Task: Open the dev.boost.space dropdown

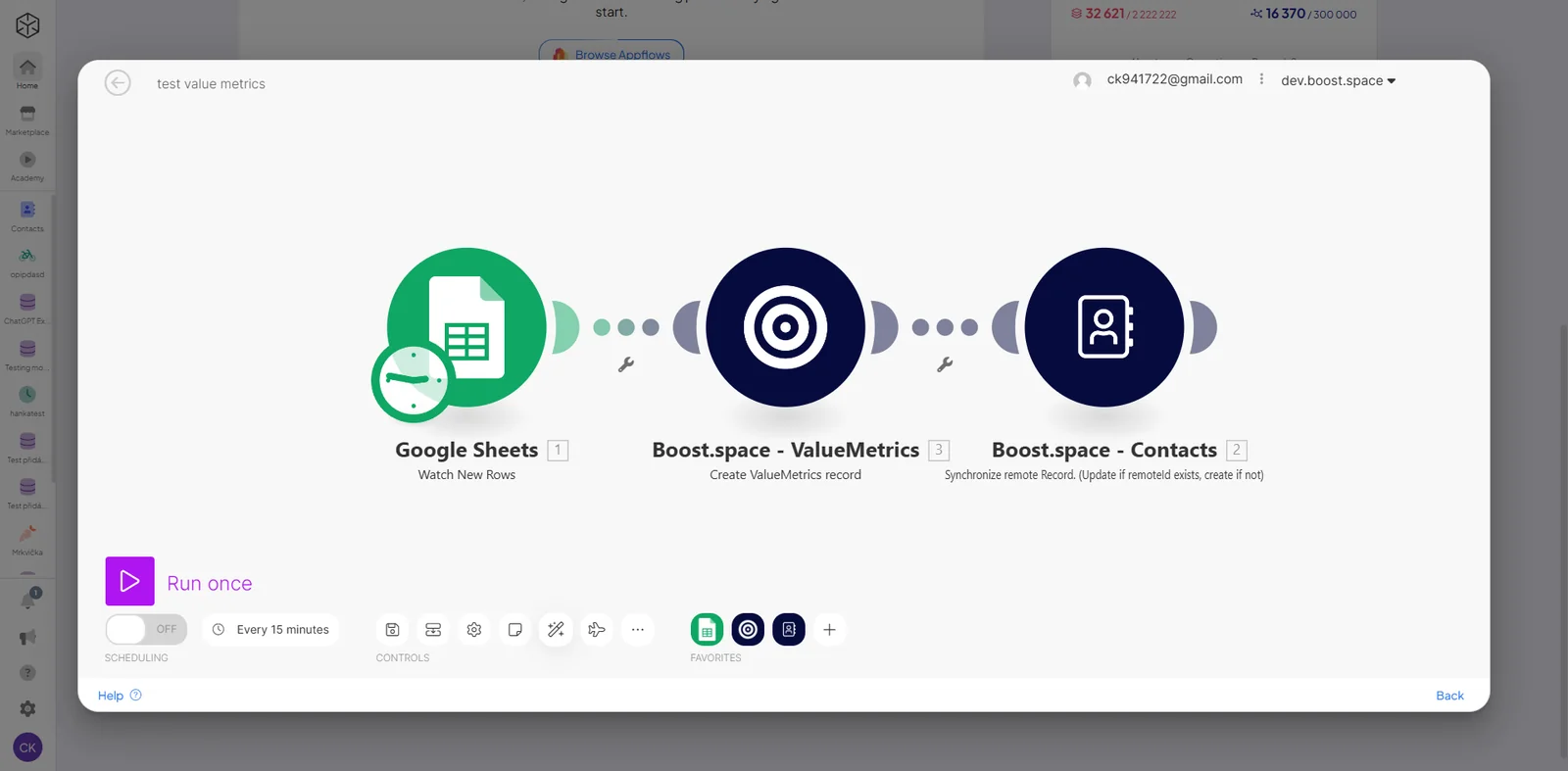Action: click(x=1338, y=80)
